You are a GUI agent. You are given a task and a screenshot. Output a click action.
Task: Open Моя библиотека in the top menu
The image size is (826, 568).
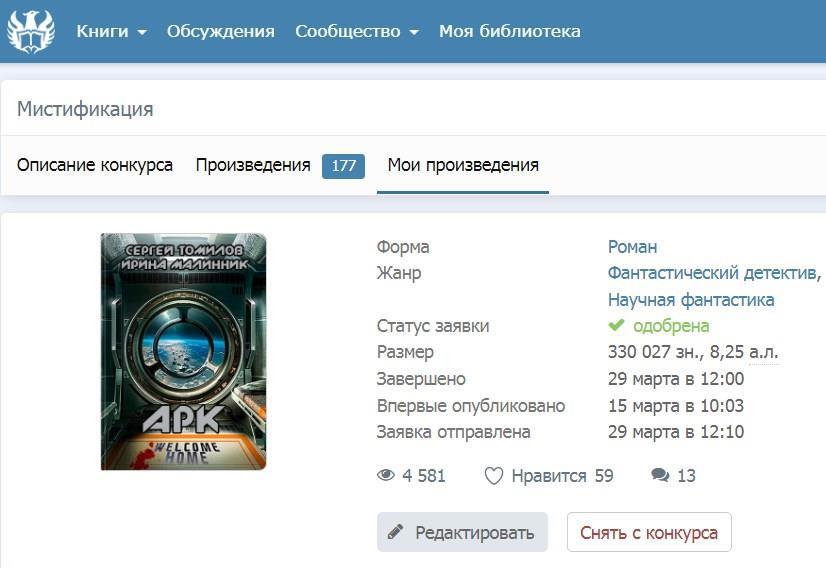[509, 31]
